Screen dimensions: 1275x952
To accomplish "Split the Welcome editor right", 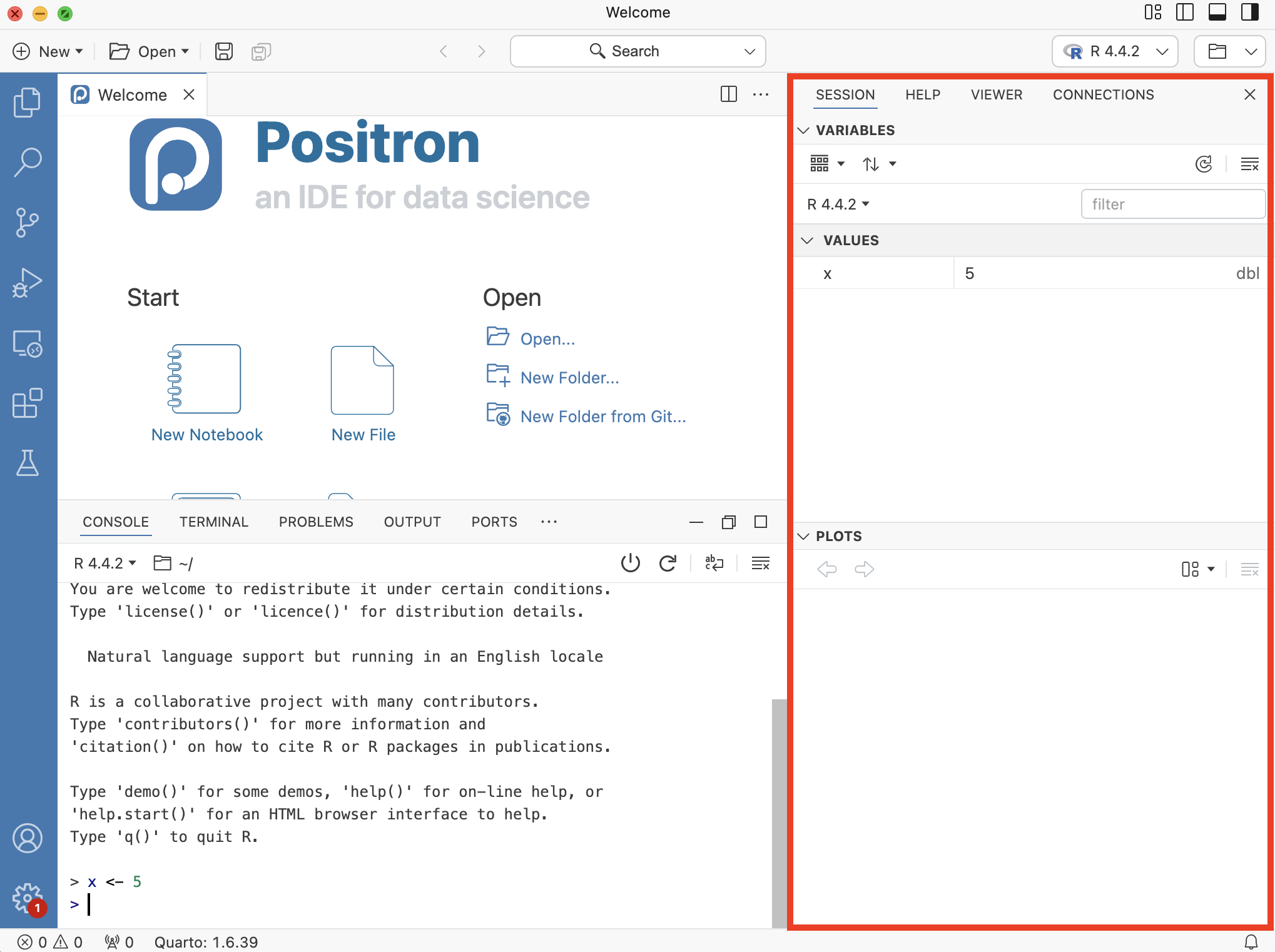I will tap(729, 94).
